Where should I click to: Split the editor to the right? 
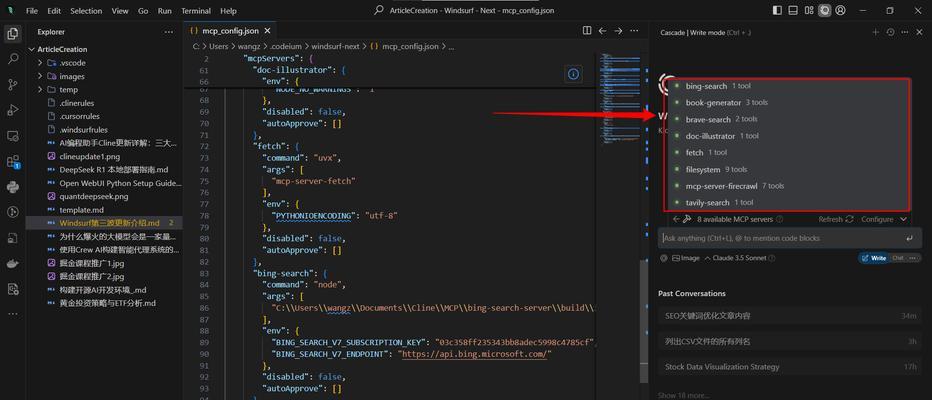pos(587,30)
